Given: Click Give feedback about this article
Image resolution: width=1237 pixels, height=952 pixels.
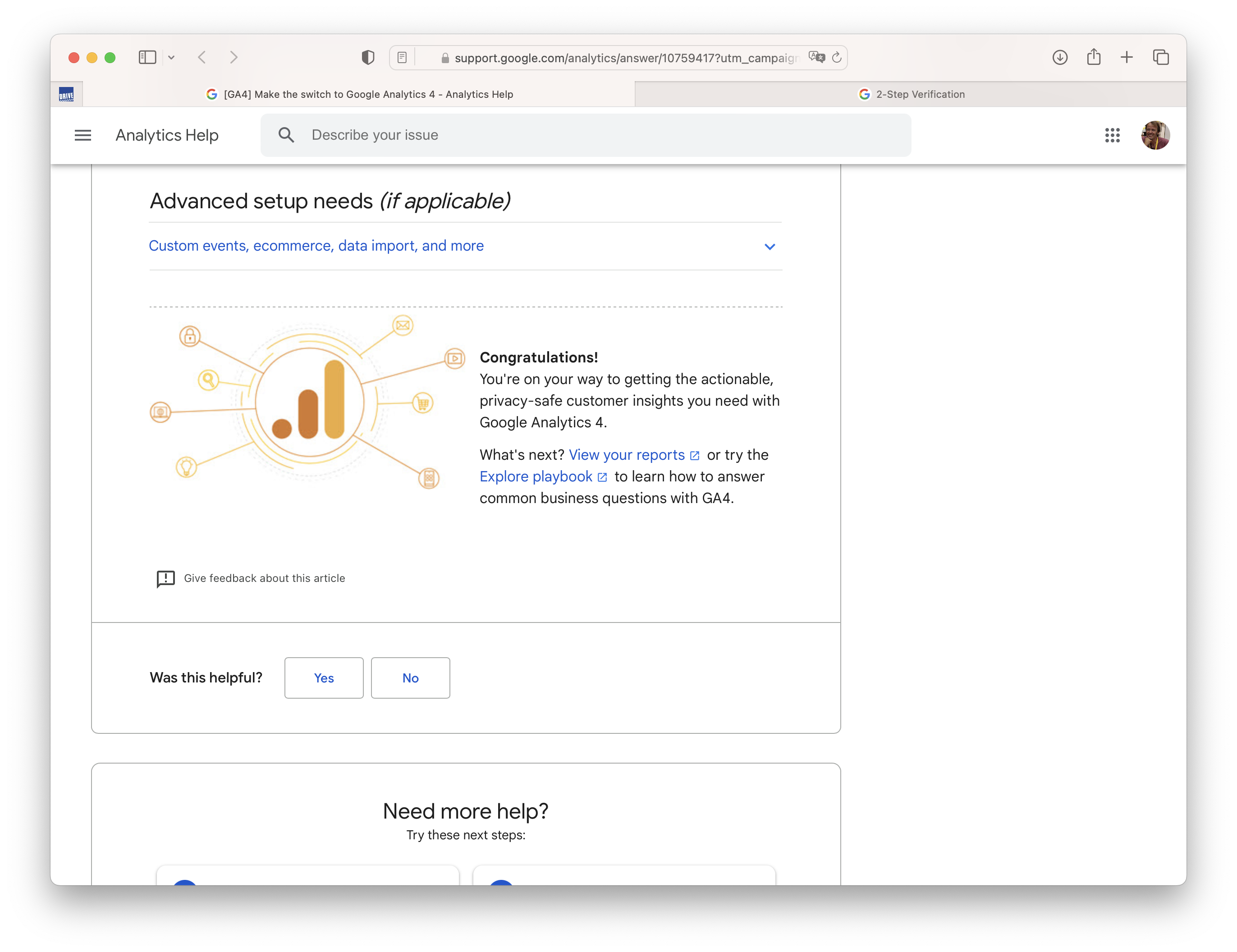Looking at the screenshot, I should tap(264, 578).
